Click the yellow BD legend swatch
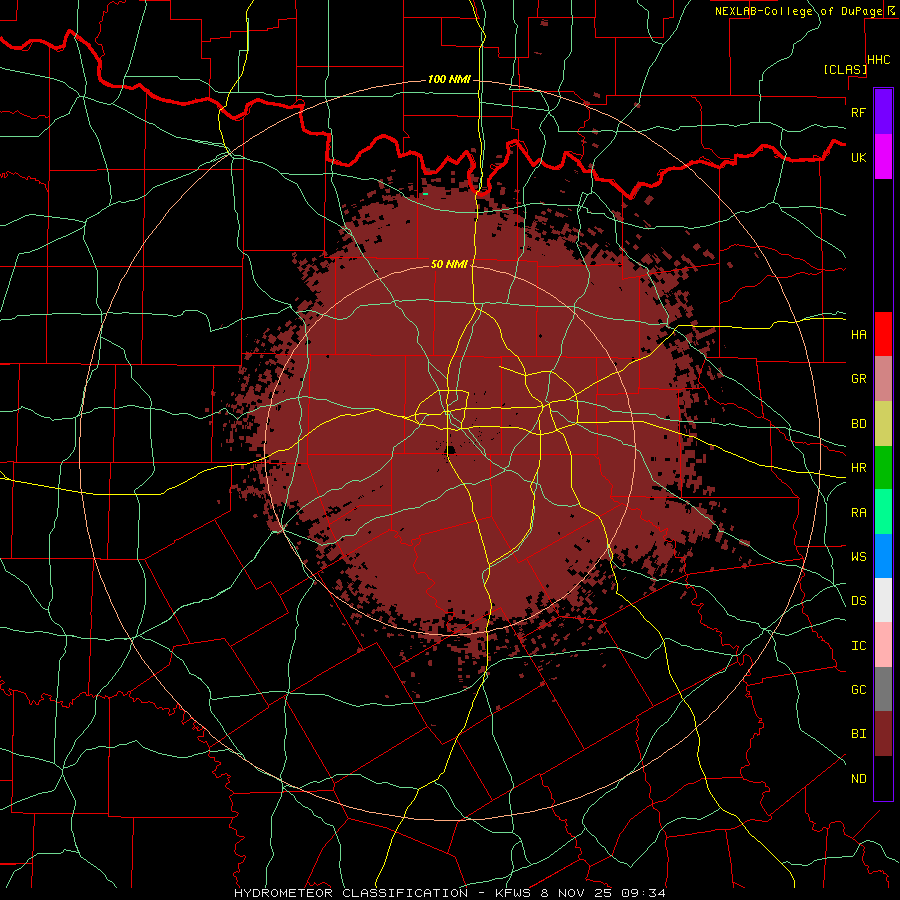The image size is (900, 900). point(883,423)
